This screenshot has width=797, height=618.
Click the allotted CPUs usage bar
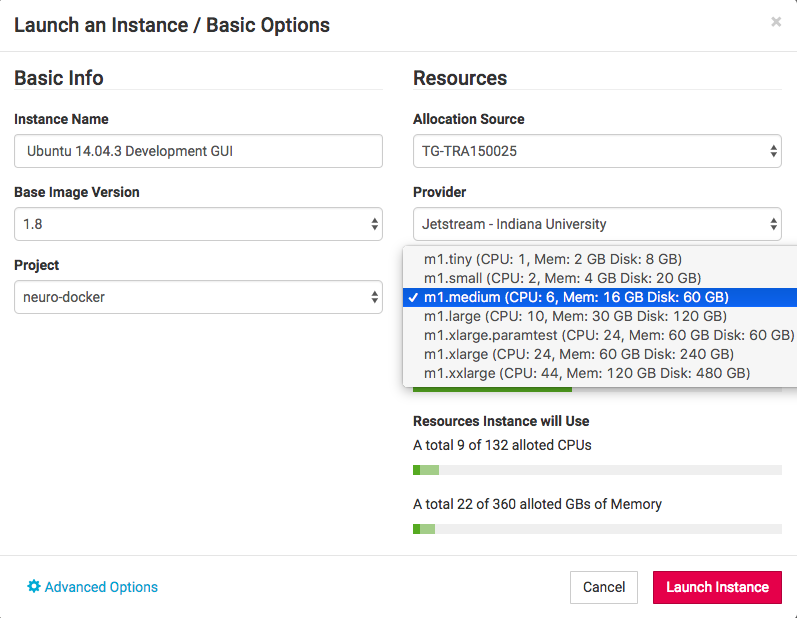597,470
